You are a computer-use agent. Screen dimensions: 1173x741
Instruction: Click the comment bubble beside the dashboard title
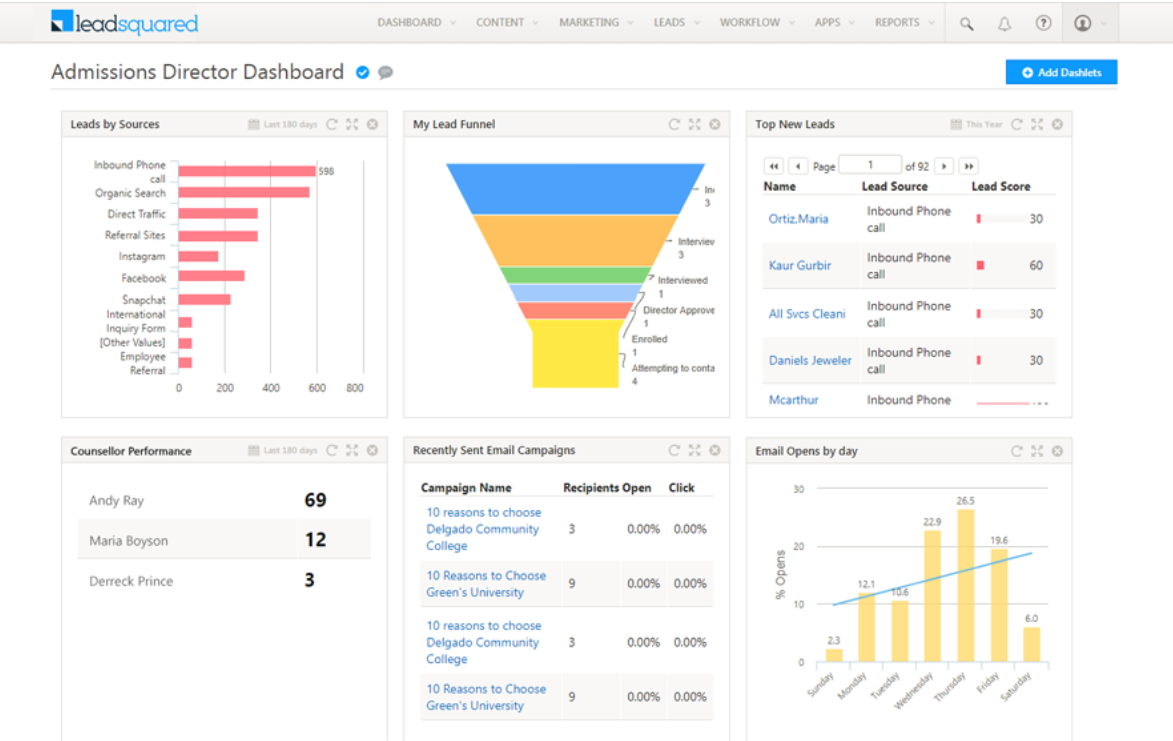[x=384, y=72]
